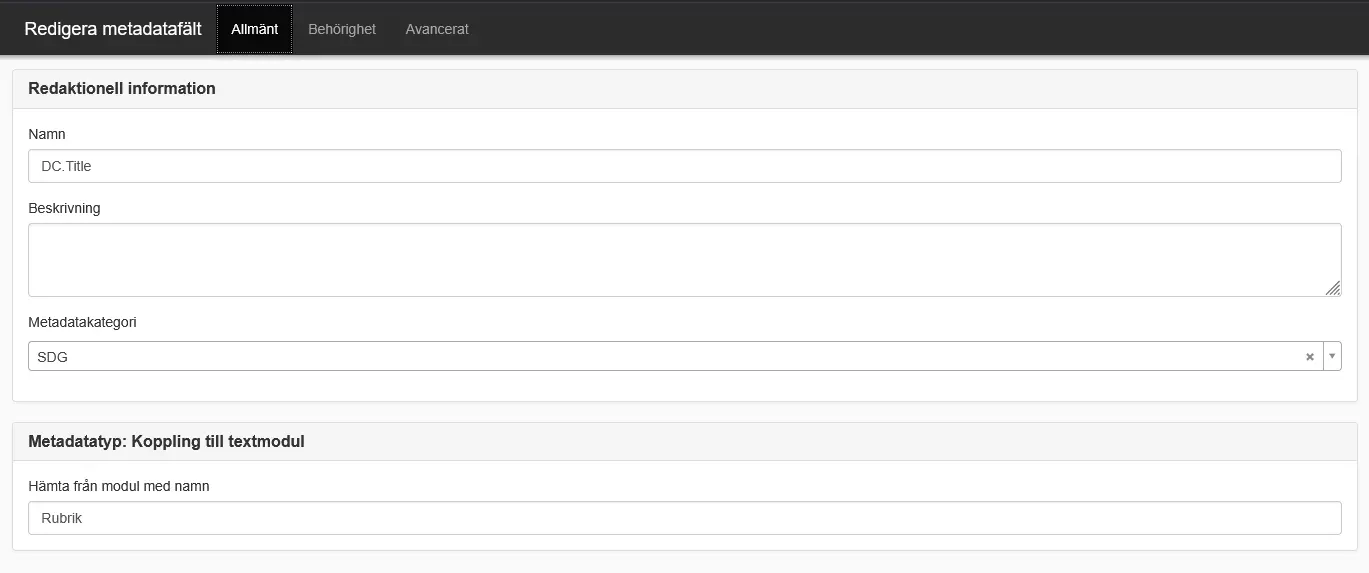
Task: Click the Metadatatyp: Koppling till textmodul heading
Action: point(166,441)
